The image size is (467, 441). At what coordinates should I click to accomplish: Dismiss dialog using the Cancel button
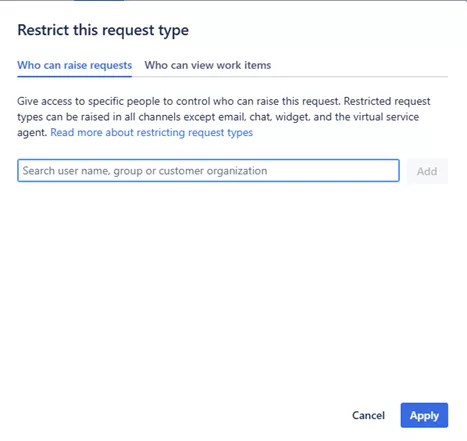(x=368, y=415)
